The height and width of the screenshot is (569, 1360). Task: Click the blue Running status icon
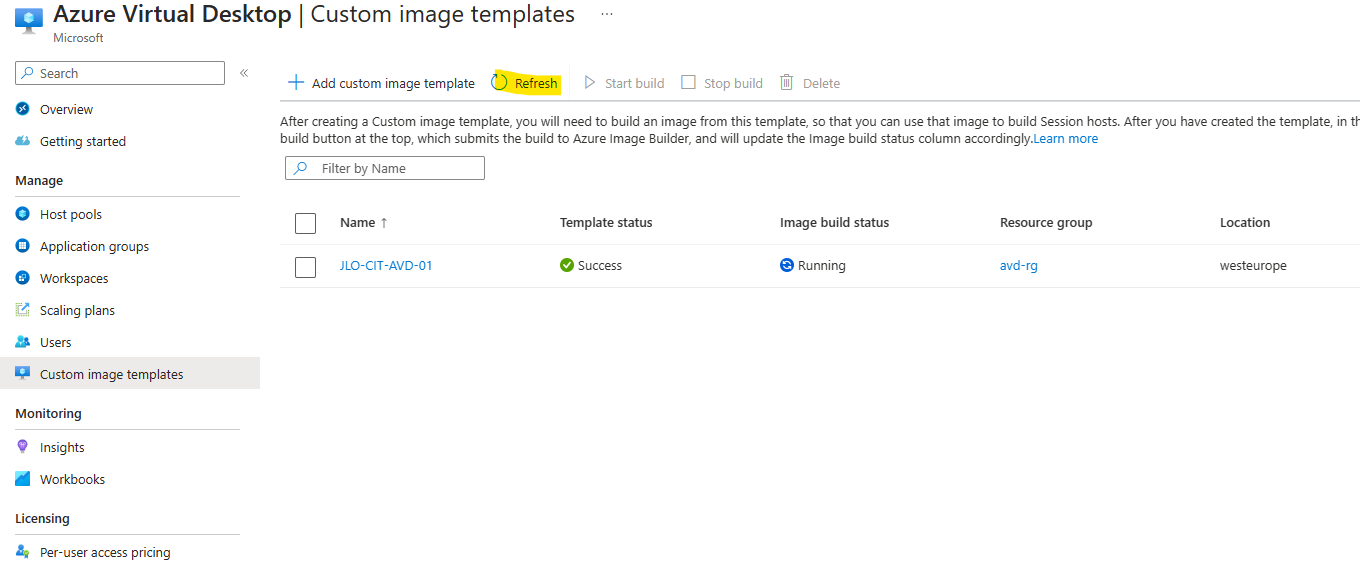click(787, 265)
